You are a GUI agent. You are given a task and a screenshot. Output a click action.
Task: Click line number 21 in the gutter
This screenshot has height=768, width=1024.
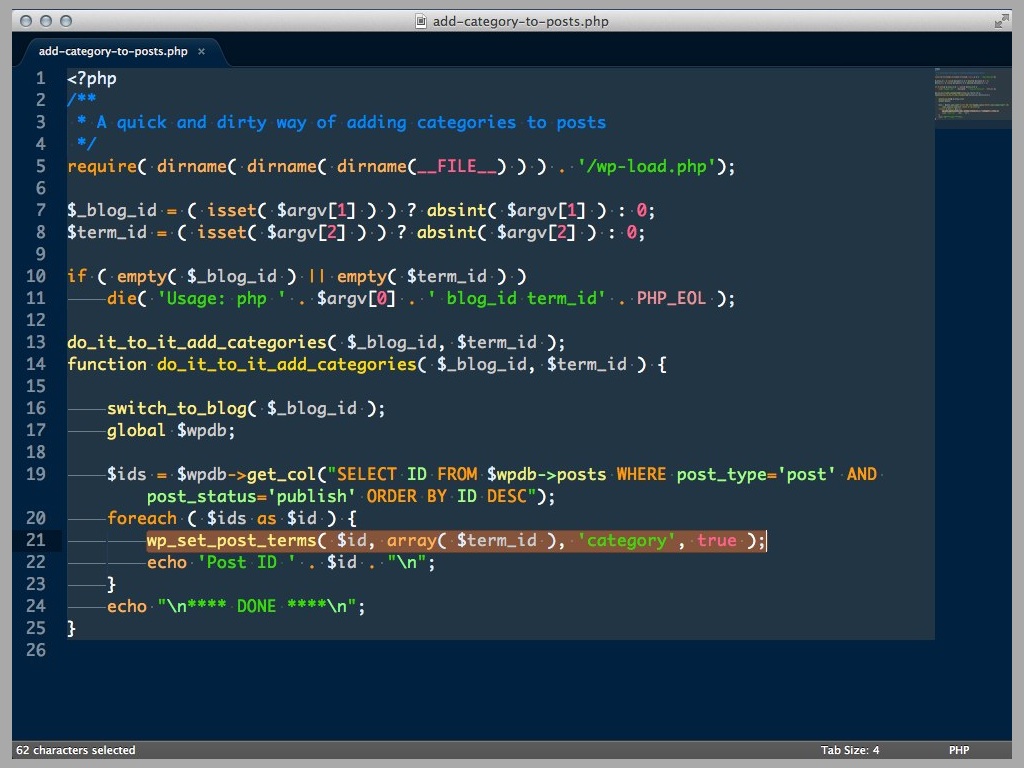tap(36, 539)
